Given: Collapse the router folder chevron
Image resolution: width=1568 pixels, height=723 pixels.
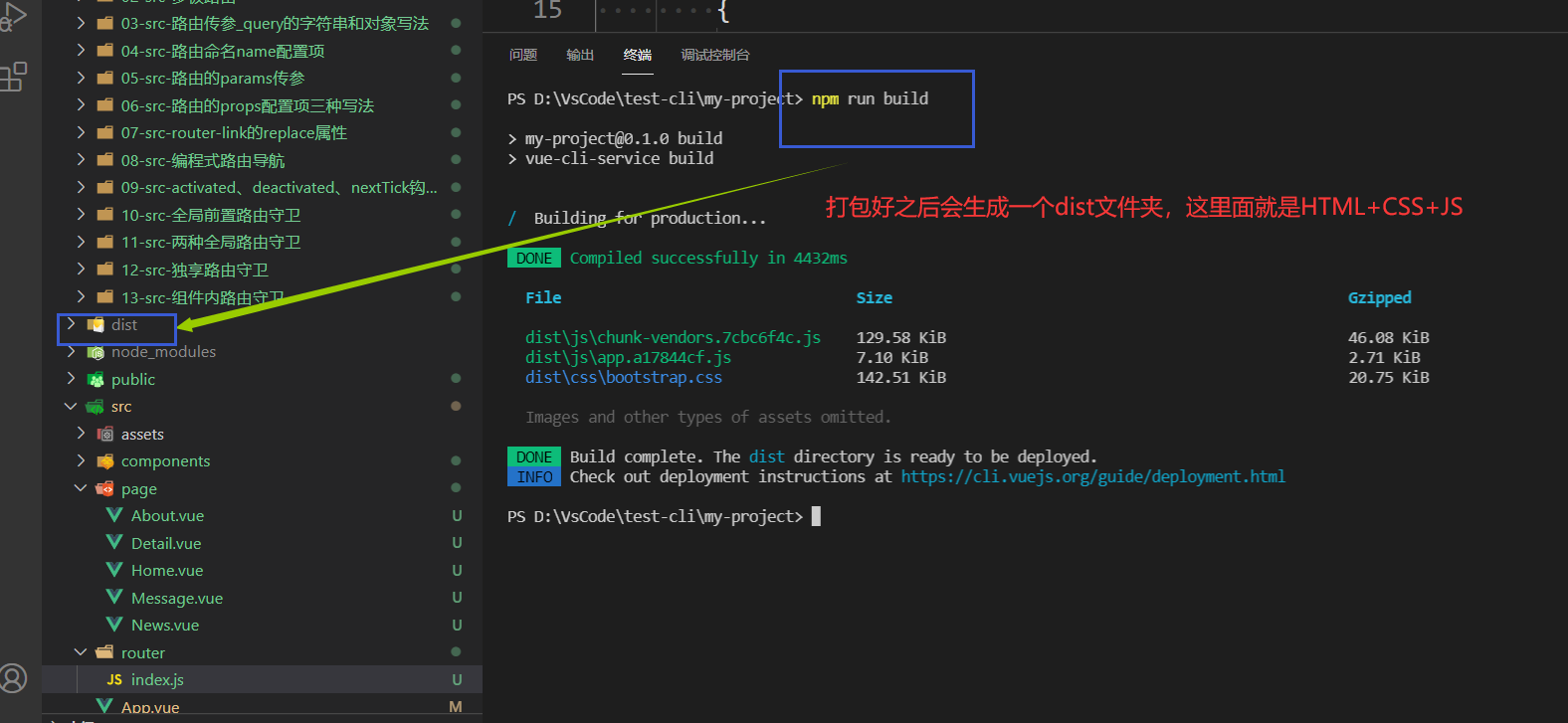Looking at the screenshot, I should click(x=81, y=652).
